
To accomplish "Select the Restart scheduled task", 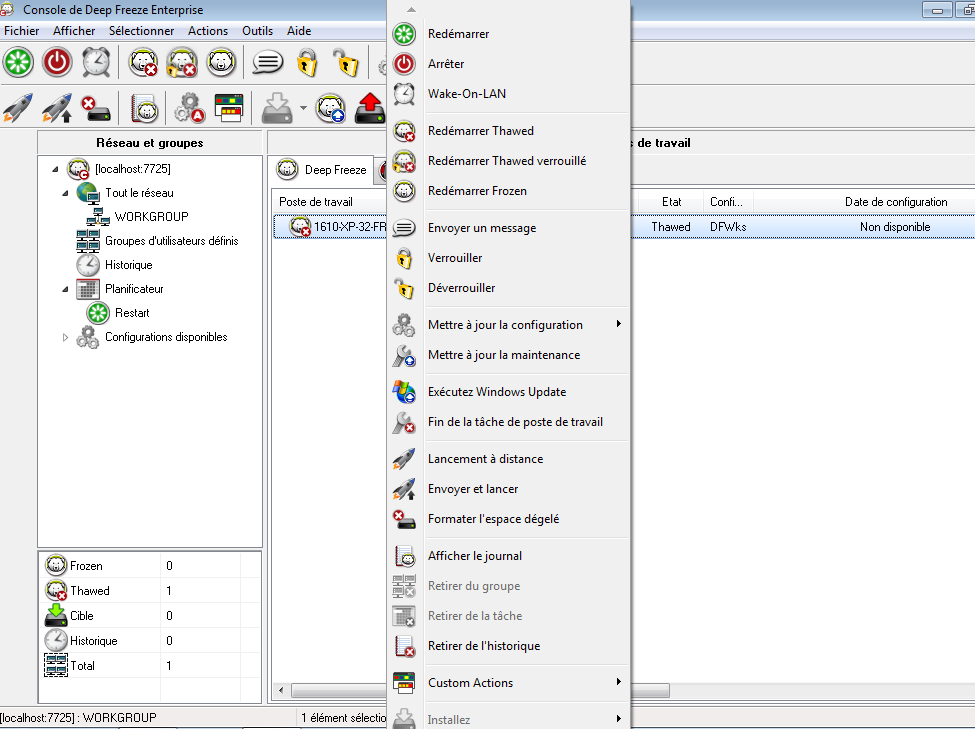I will tap(132, 313).
